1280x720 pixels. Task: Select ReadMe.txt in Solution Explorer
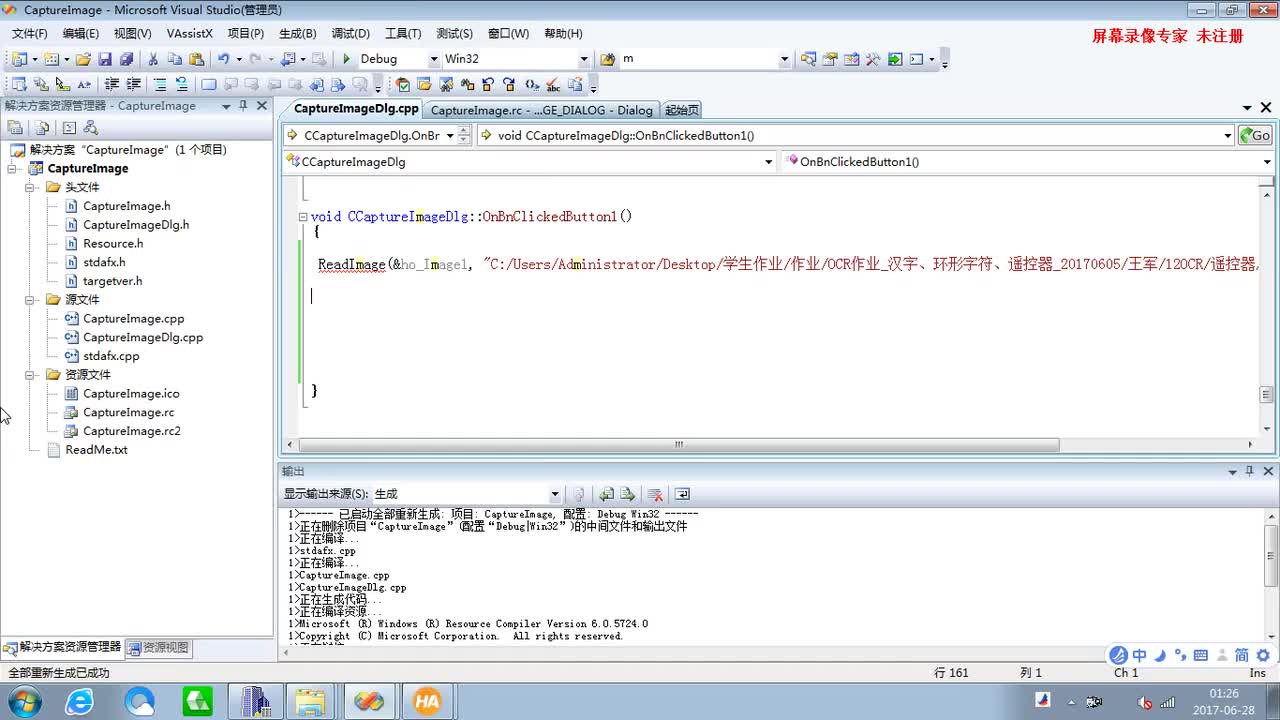pos(96,449)
